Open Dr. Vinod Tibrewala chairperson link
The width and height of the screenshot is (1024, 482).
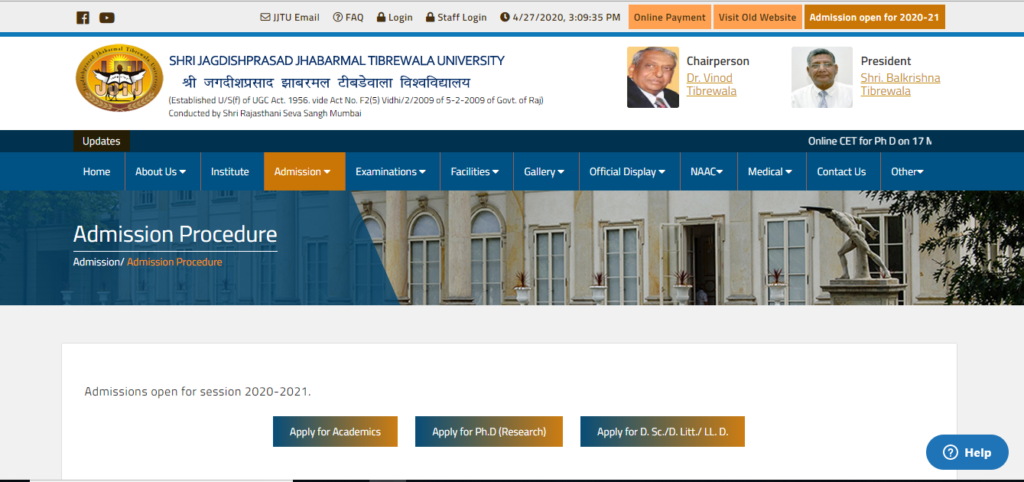(x=711, y=85)
